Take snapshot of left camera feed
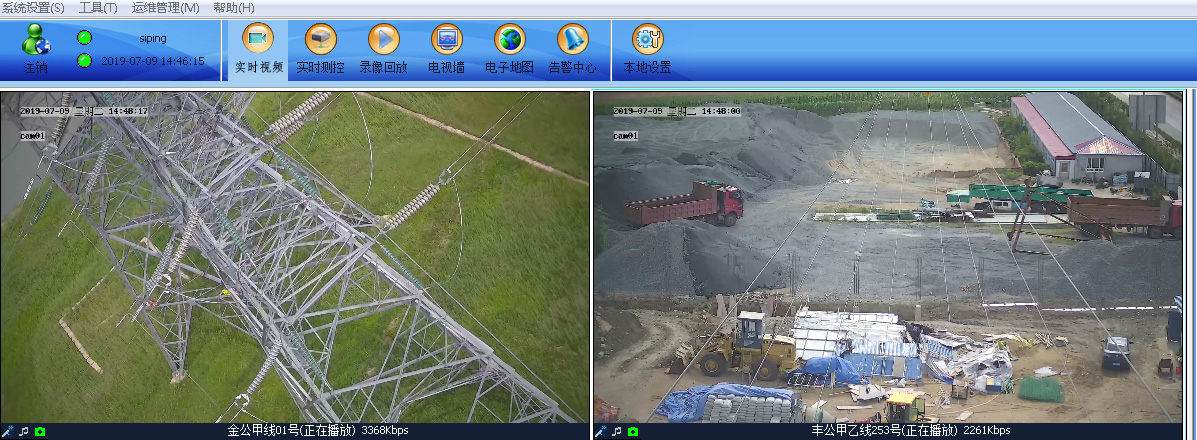 pyautogui.click(x=40, y=431)
